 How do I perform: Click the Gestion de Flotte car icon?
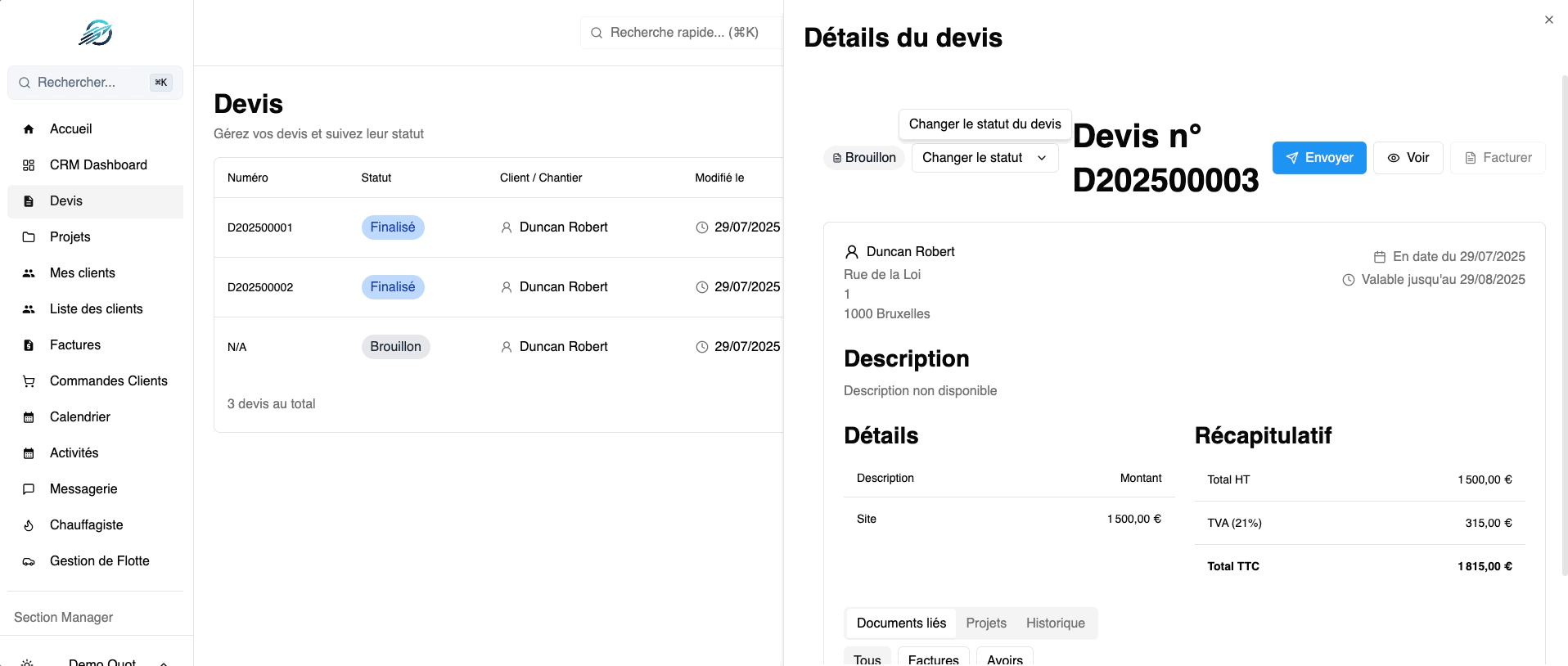coord(29,561)
